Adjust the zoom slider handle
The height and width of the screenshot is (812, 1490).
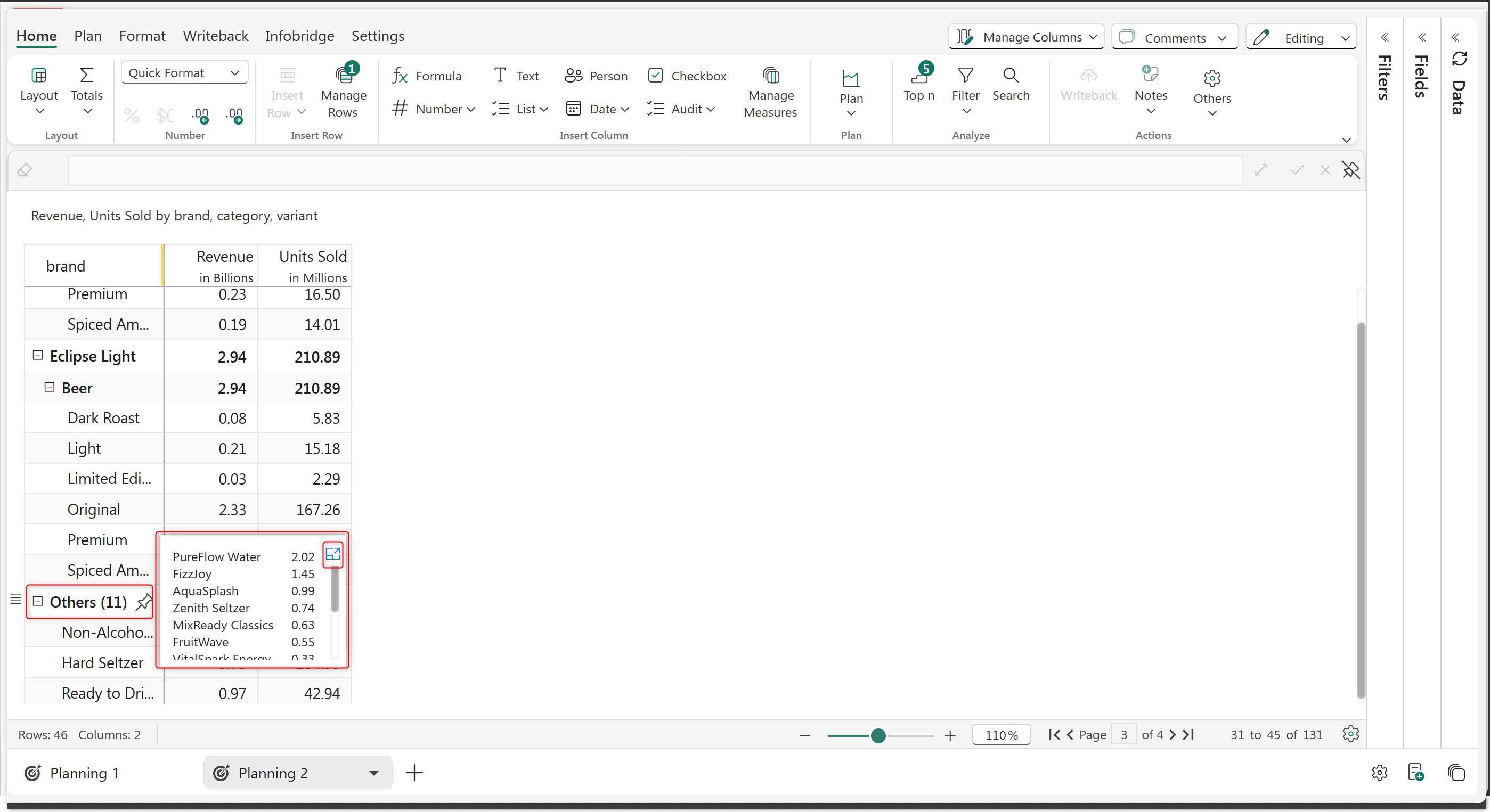click(x=877, y=735)
